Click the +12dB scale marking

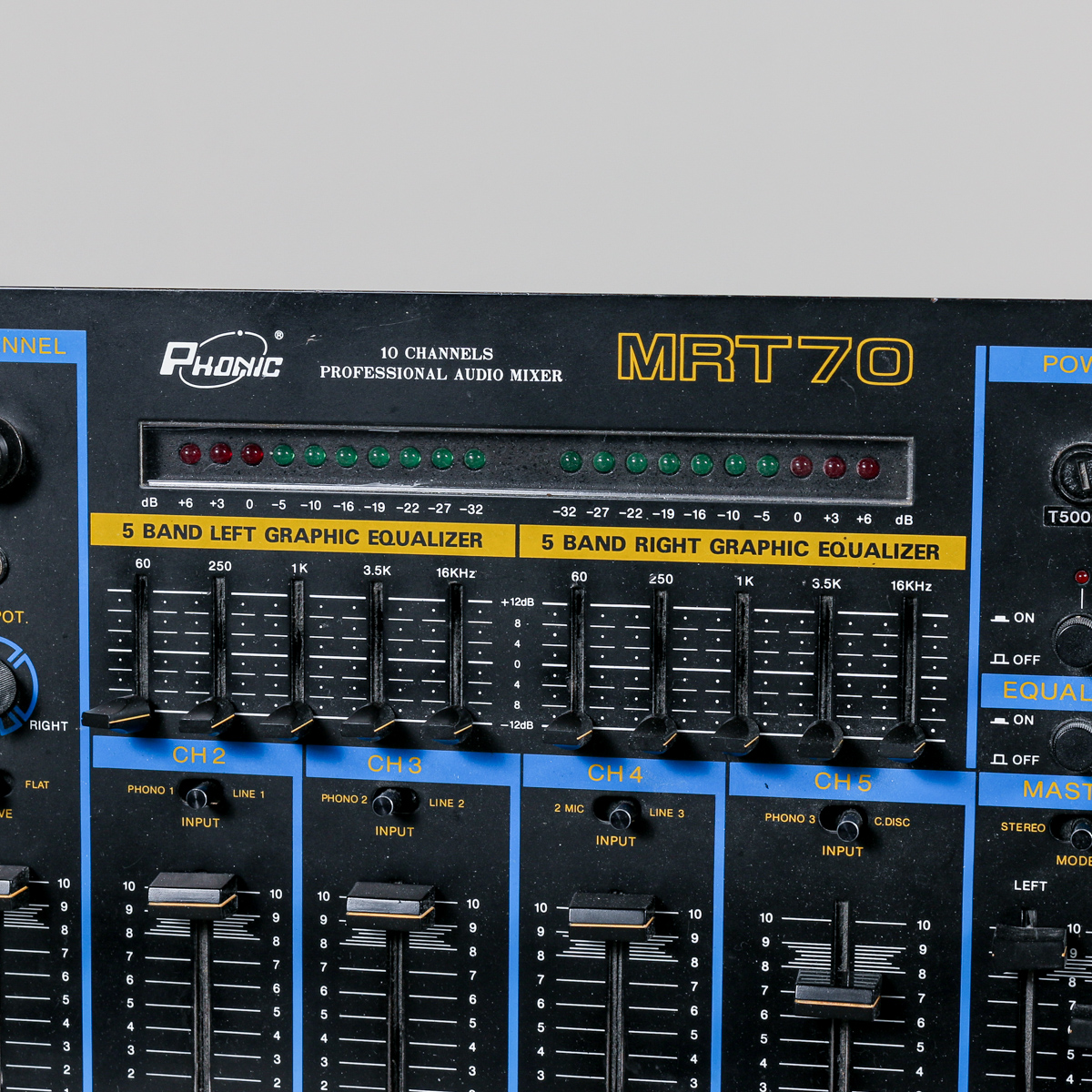click(x=517, y=602)
